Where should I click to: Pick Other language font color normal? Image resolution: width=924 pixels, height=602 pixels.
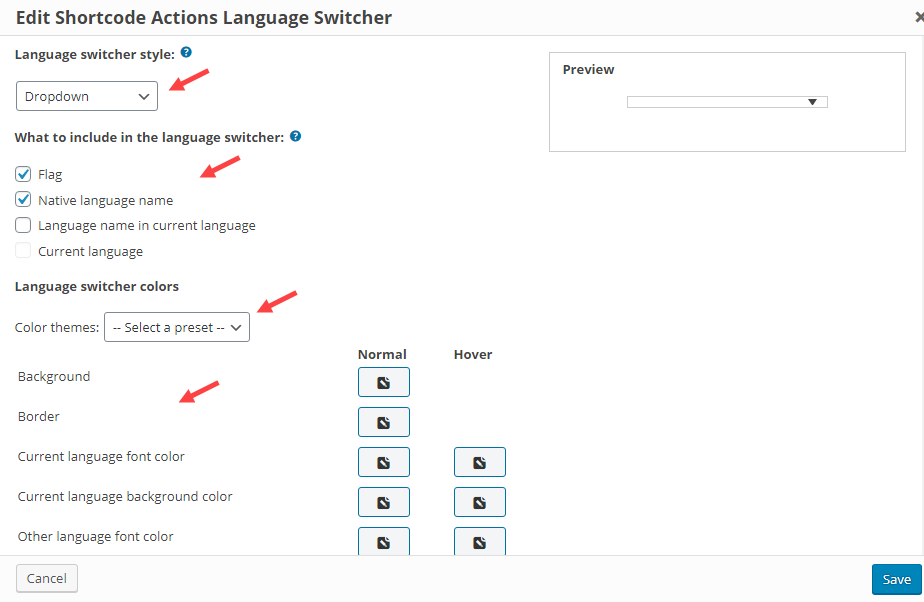(x=383, y=541)
